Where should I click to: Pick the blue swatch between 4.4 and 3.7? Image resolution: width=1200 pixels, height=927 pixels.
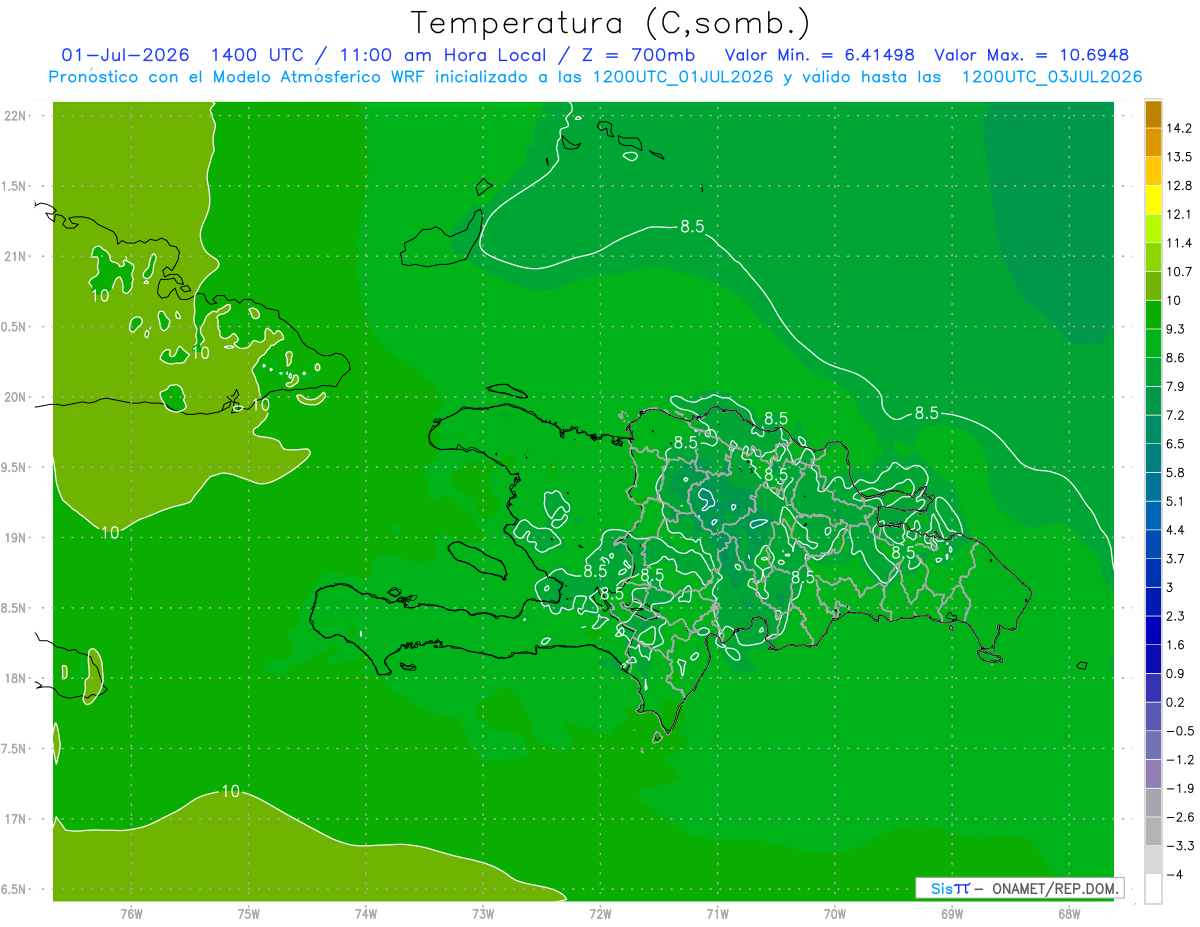pyautogui.click(x=1153, y=545)
